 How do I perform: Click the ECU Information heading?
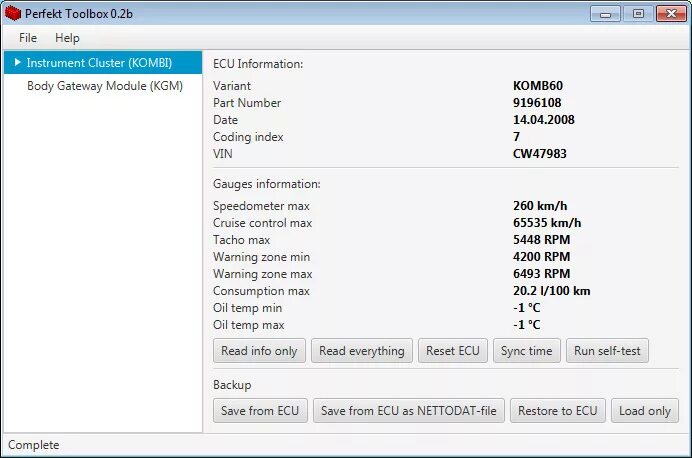click(x=258, y=64)
